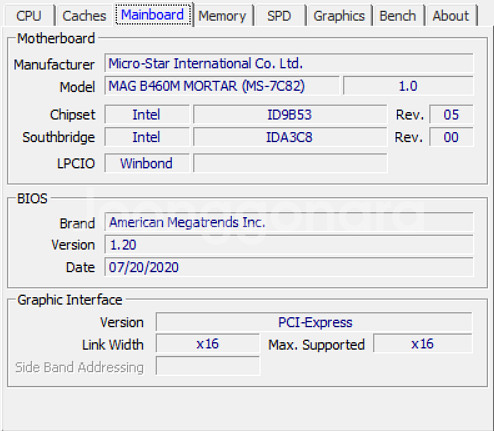This screenshot has width=494, height=431.
Task: Click the Southbridge label
Action: coord(59,137)
